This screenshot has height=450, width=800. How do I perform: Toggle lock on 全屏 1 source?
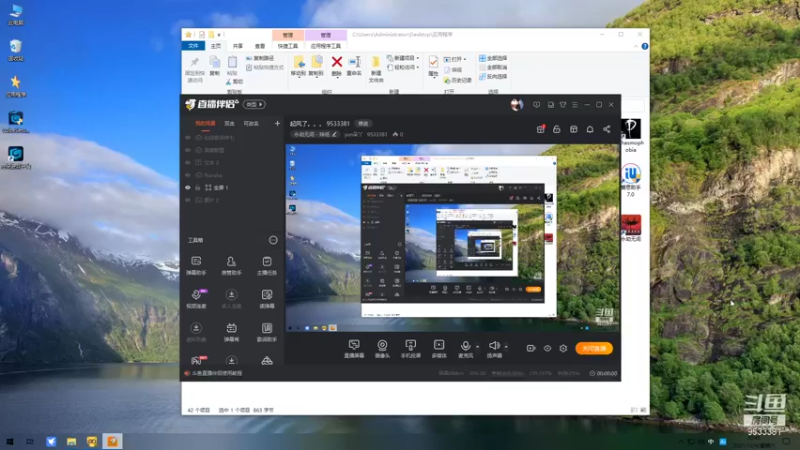coord(198,188)
